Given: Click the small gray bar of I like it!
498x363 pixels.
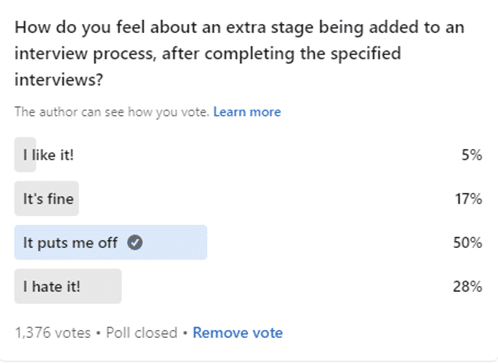Looking at the screenshot, I should [25, 155].
